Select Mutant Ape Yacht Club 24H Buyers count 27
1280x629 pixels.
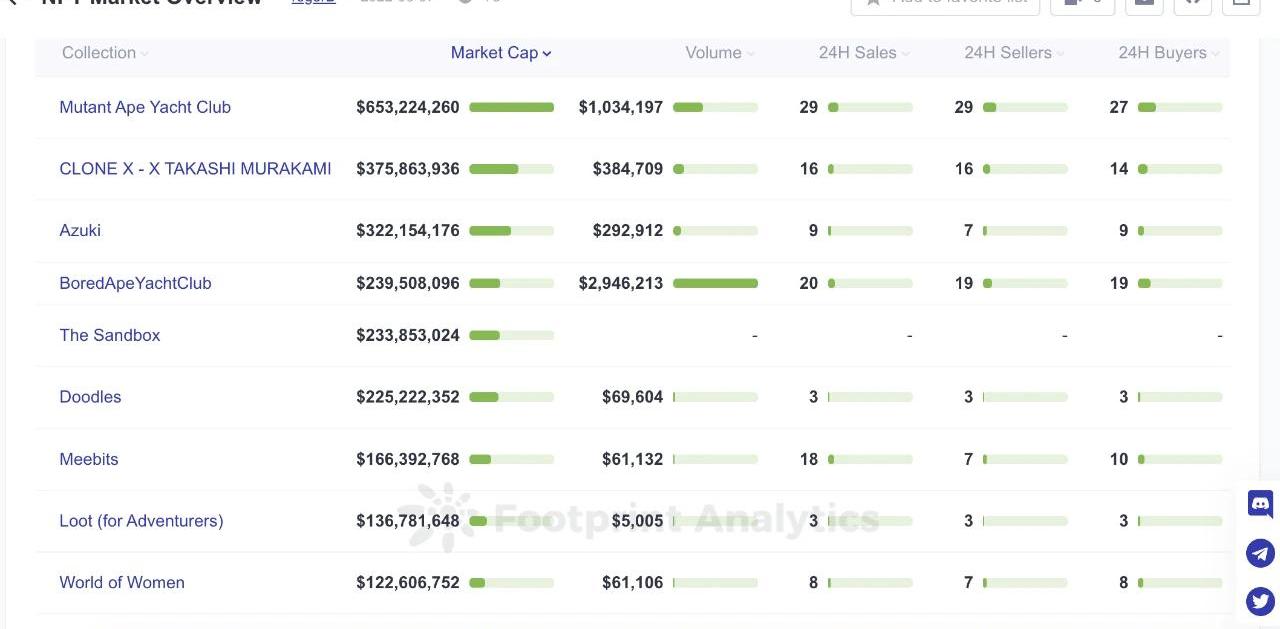[x=1119, y=107]
